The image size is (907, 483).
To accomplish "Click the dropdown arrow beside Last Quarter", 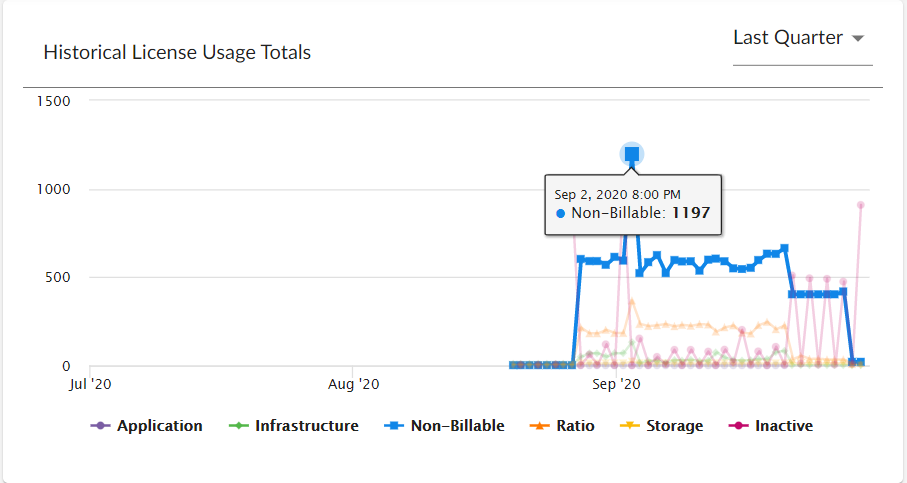I will (858, 39).
